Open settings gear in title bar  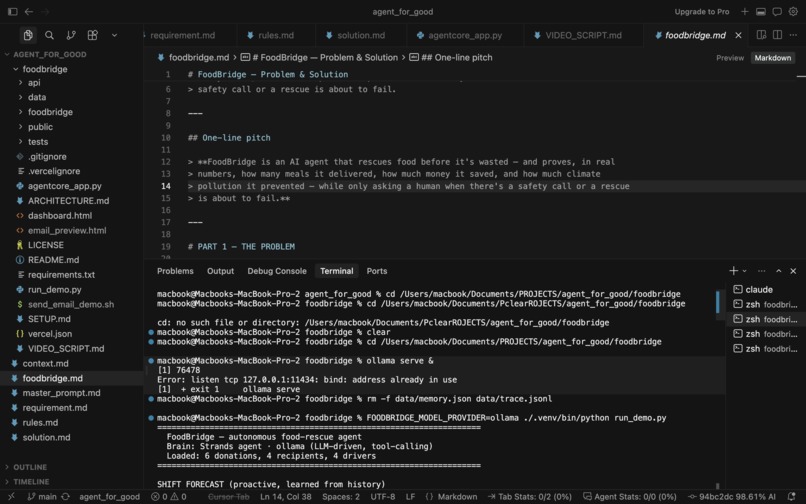point(793,11)
